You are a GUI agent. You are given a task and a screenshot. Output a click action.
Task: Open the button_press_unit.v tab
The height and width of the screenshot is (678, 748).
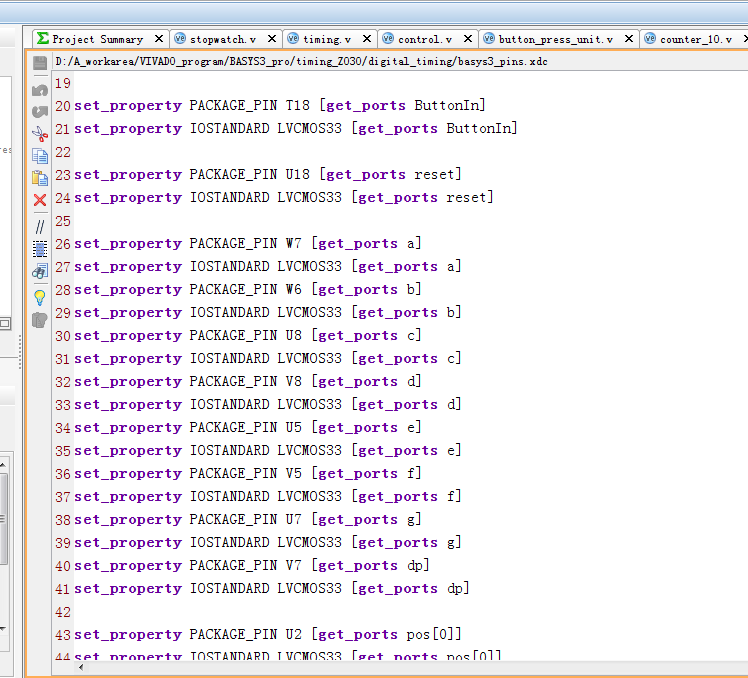coord(555,39)
